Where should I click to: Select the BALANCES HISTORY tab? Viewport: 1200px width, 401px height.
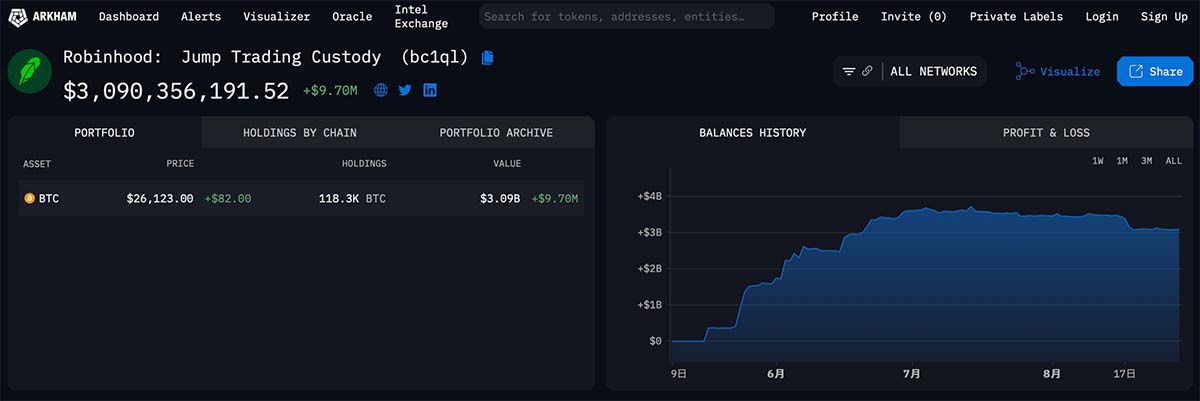point(753,133)
